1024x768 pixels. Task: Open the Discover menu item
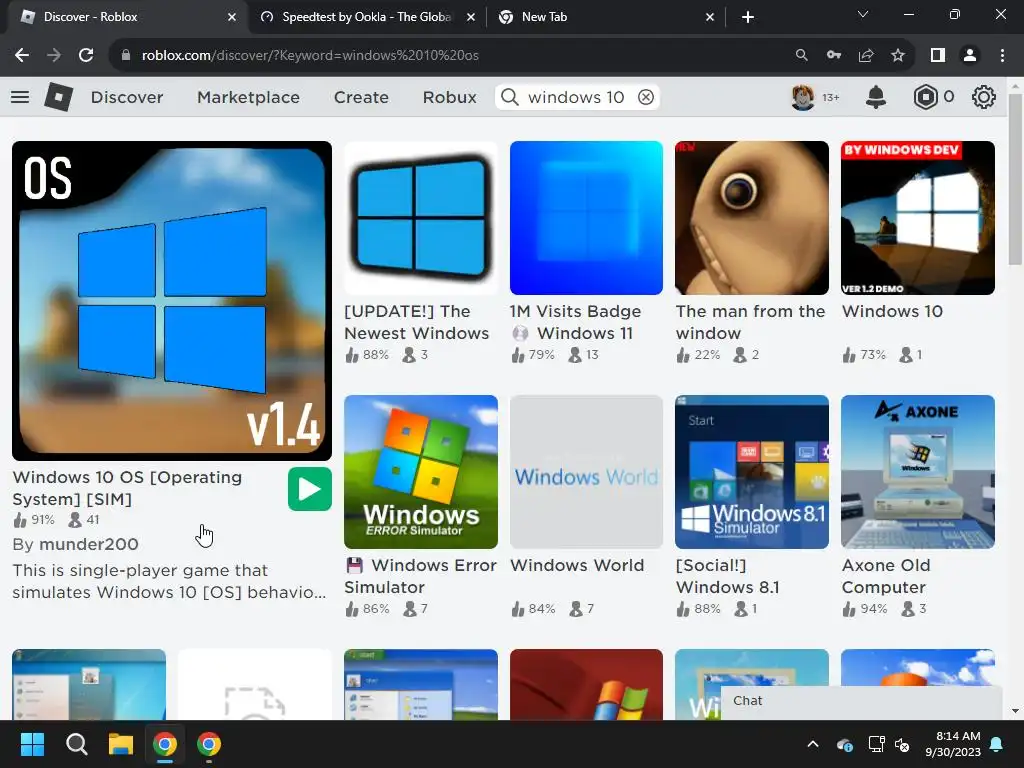click(x=127, y=97)
